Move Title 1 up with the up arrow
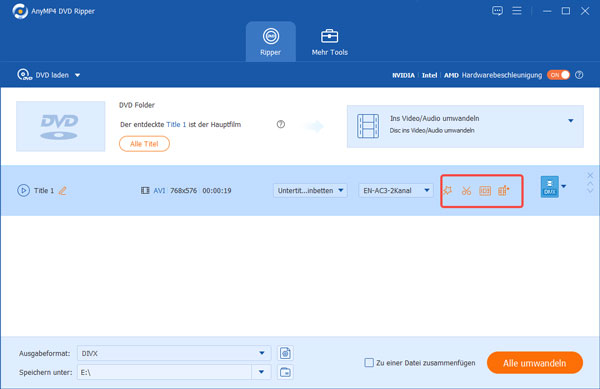This screenshot has height=389, width=600. click(x=590, y=184)
